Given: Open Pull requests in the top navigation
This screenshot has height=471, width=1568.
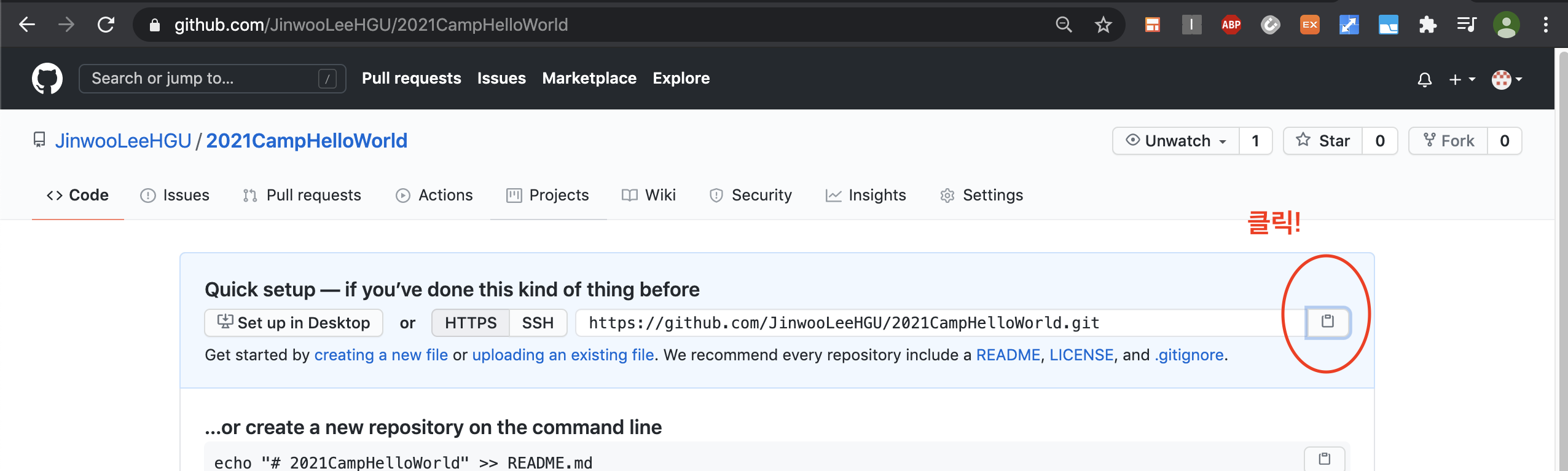Looking at the screenshot, I should point(411,78).
